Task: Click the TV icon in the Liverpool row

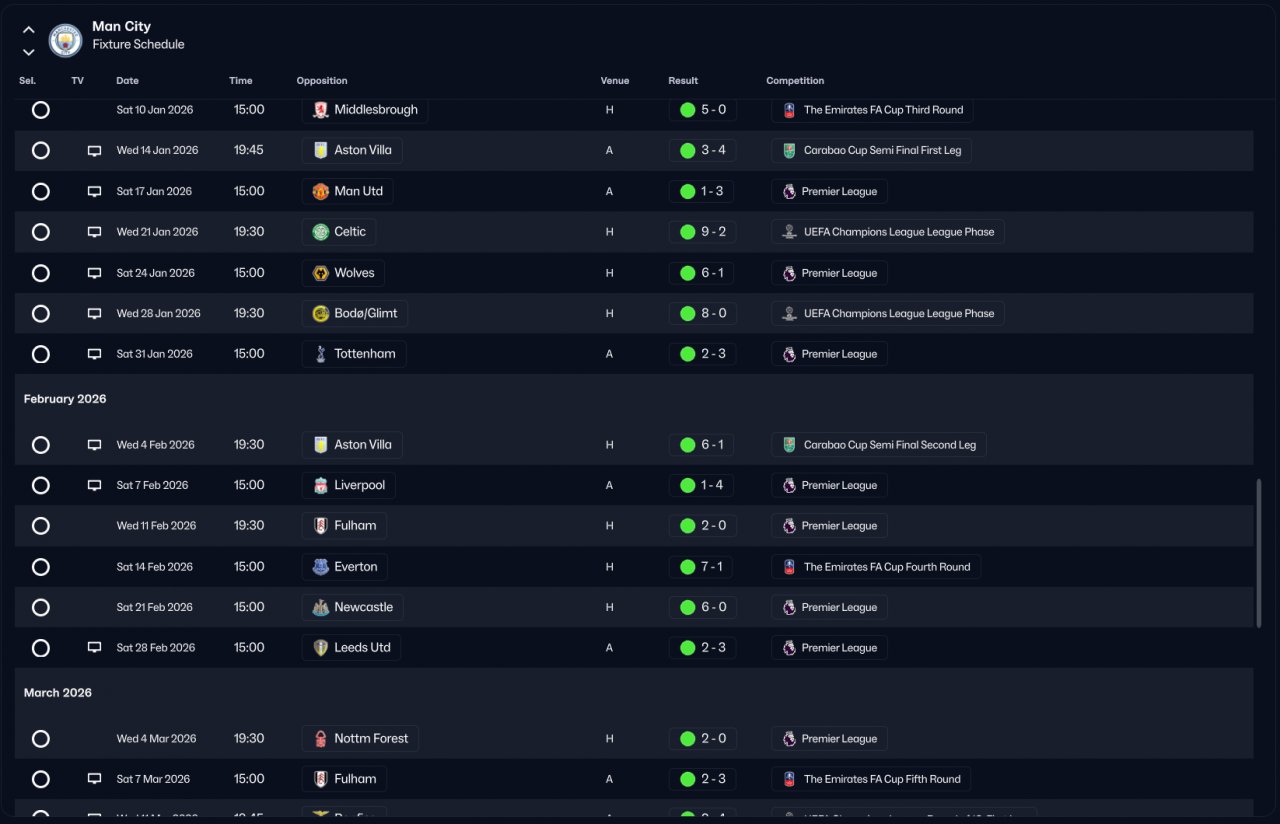Action: [x=94, y=485]
